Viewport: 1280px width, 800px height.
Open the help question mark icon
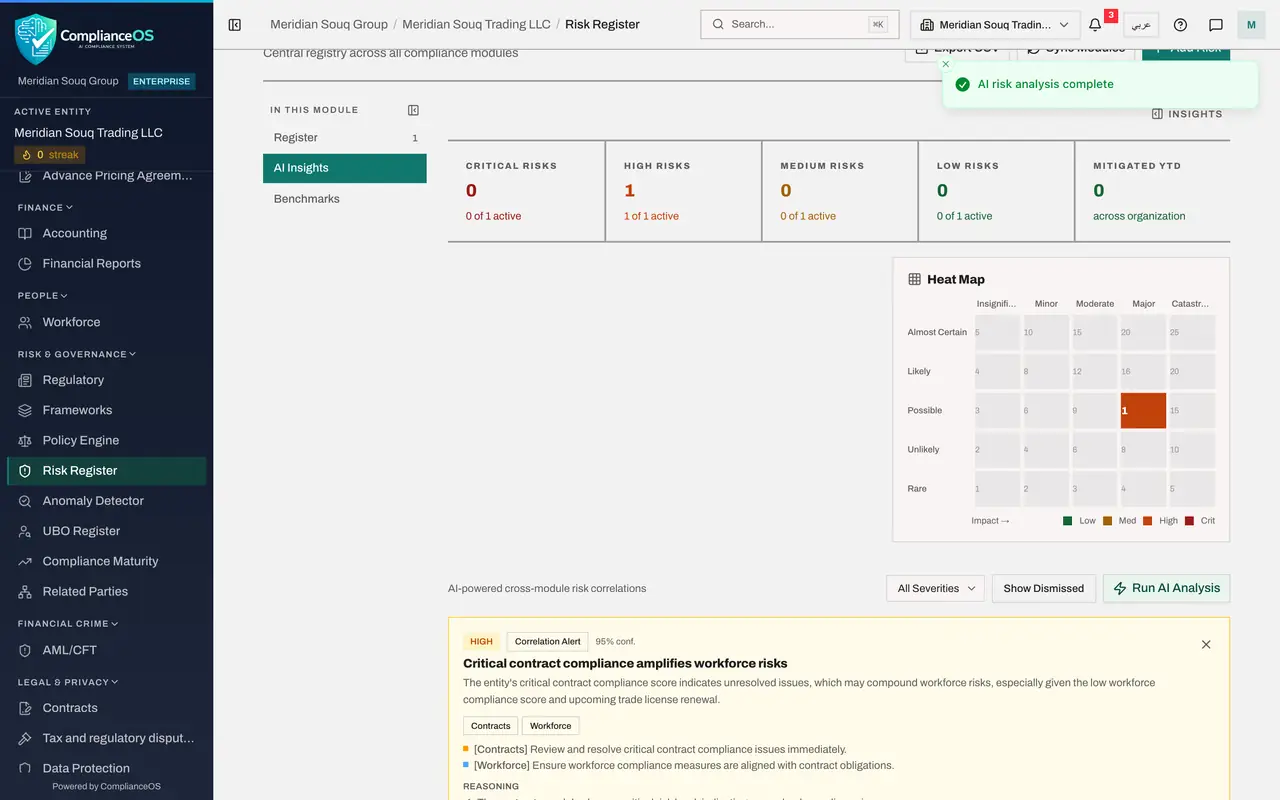tap(1180, 25)
